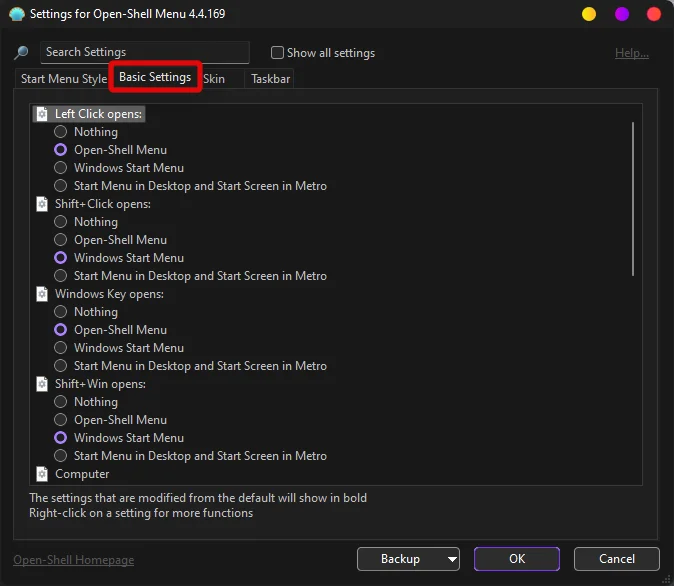
Task: Select Open-Shell Menu under Shift+Win opens
Action: coord(61,420)
